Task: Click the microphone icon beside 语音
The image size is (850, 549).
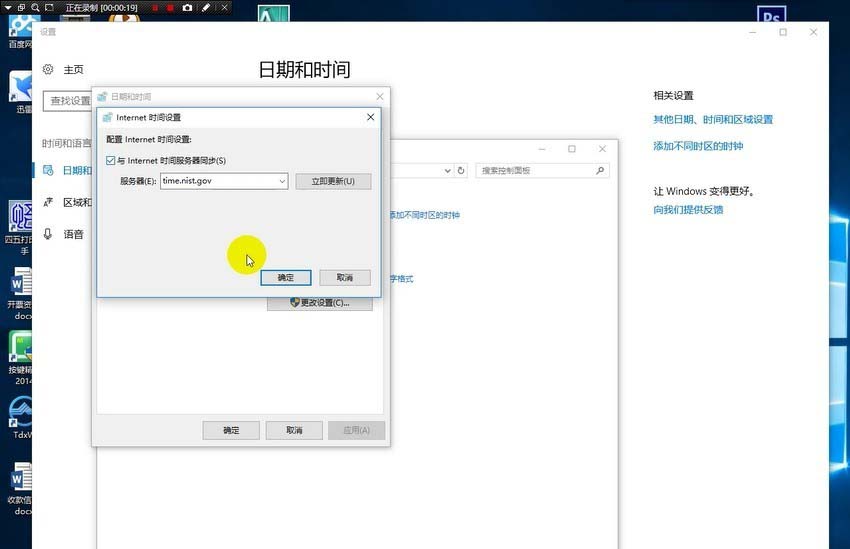Action: (x=48, y=234)
